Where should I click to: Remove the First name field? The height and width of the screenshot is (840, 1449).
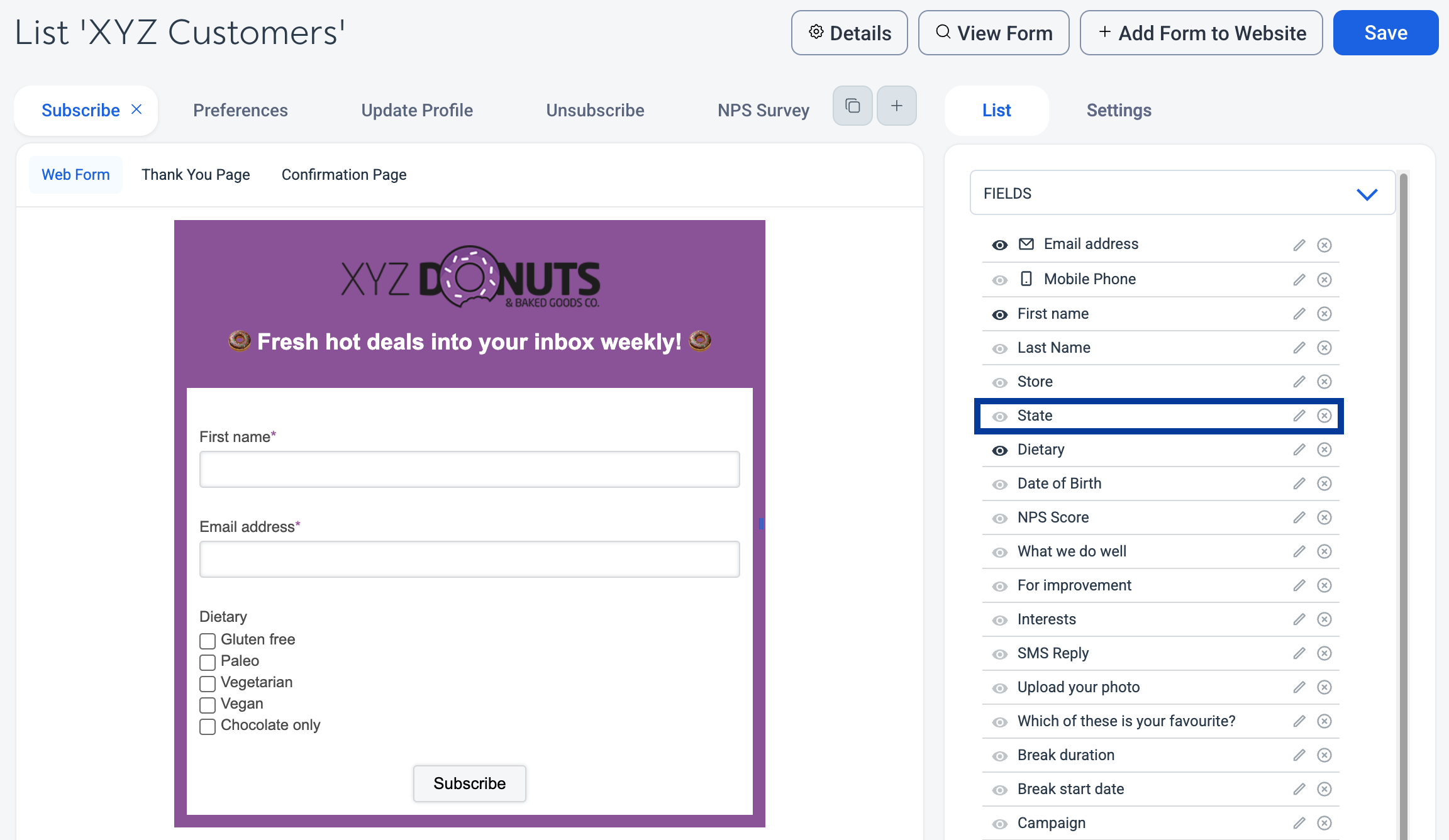pyautogui.click(x=1324, y=313)
